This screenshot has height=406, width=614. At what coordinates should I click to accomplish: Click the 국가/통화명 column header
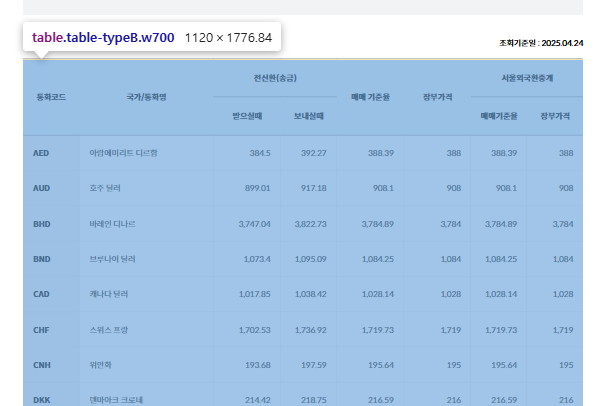pyautogui.click(x=146, y=97)
